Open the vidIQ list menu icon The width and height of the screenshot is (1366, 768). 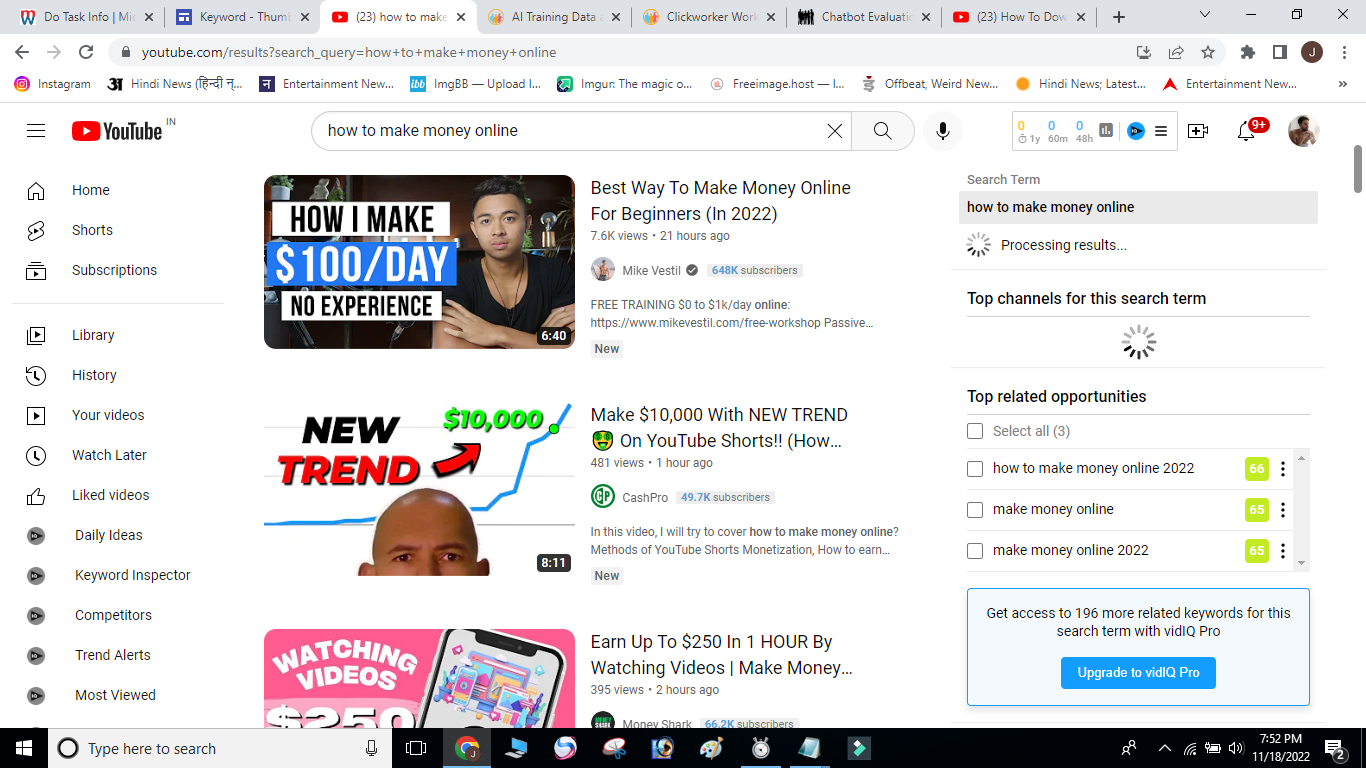coord(1161,130)
